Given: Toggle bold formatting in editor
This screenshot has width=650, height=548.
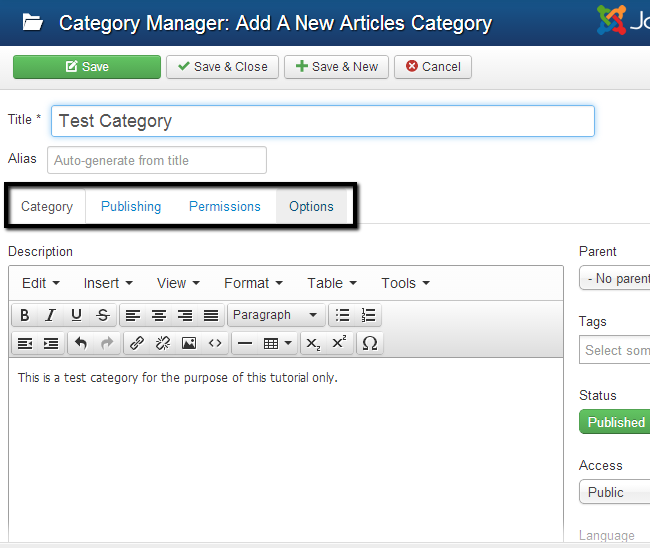Looking at the screenshot, I should [x=24, y=315].
